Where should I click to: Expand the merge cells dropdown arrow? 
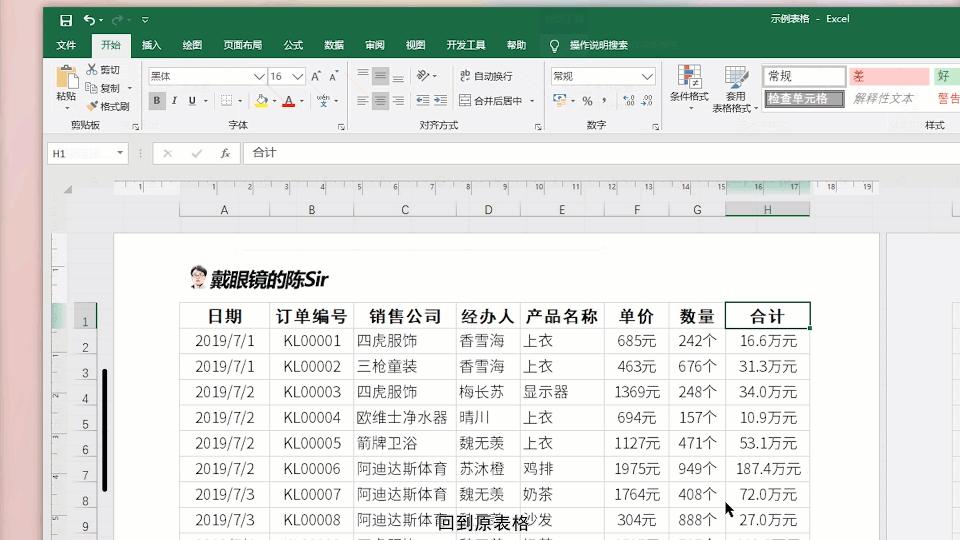click(x=532, y=100)
